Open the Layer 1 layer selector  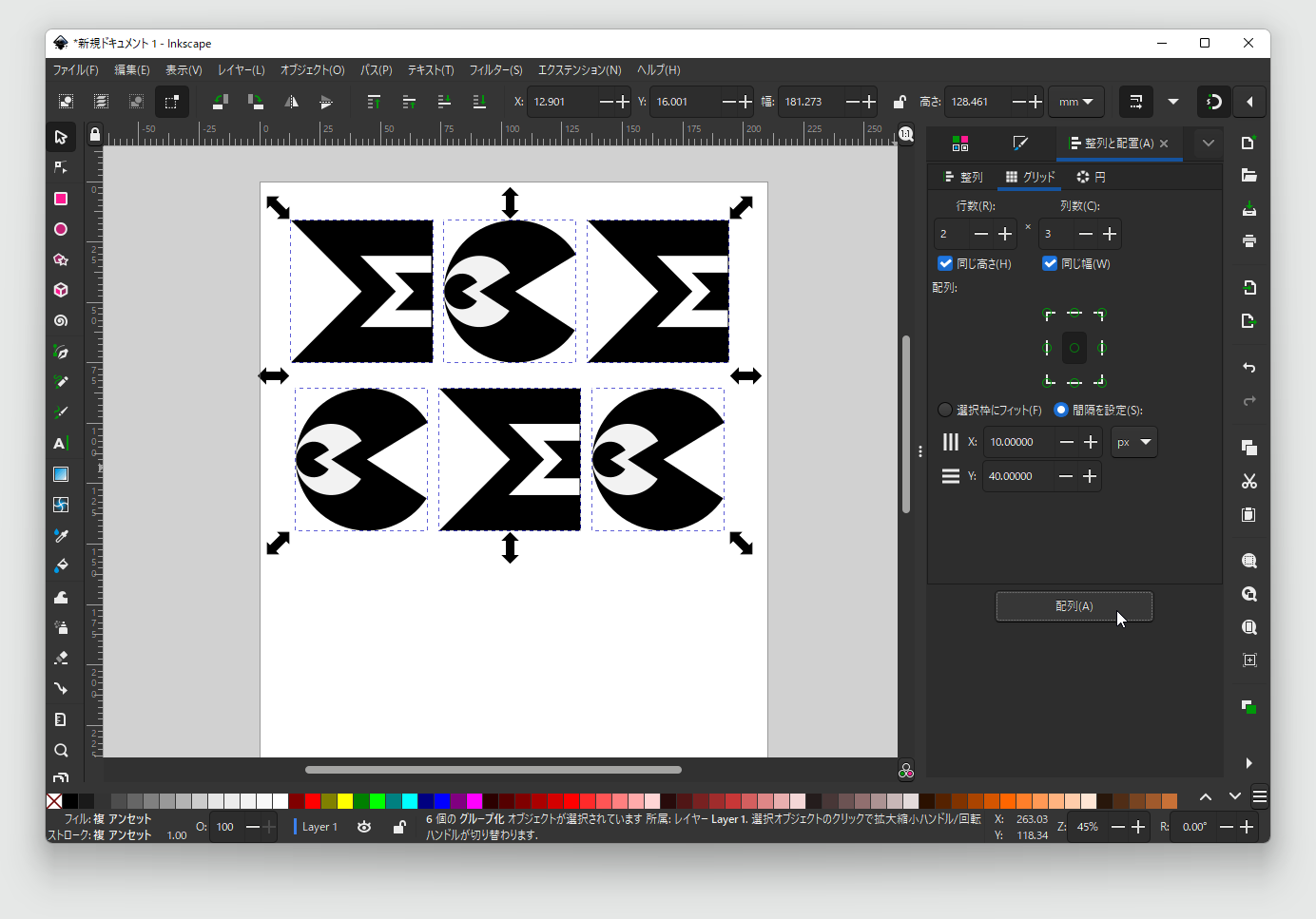[319, 827]
